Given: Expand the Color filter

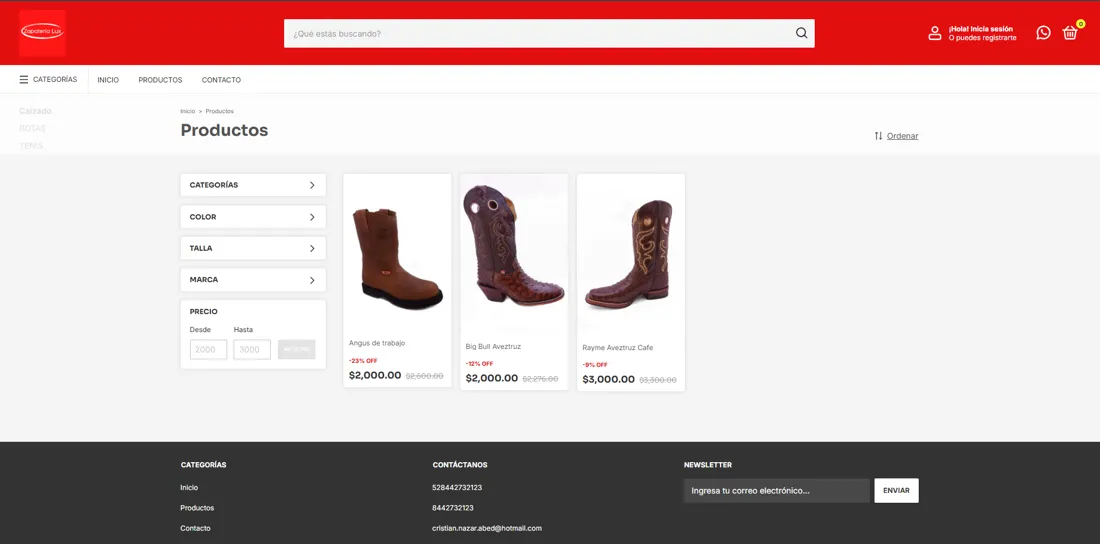Looking at the screenshot, I should tap(253, 217).
